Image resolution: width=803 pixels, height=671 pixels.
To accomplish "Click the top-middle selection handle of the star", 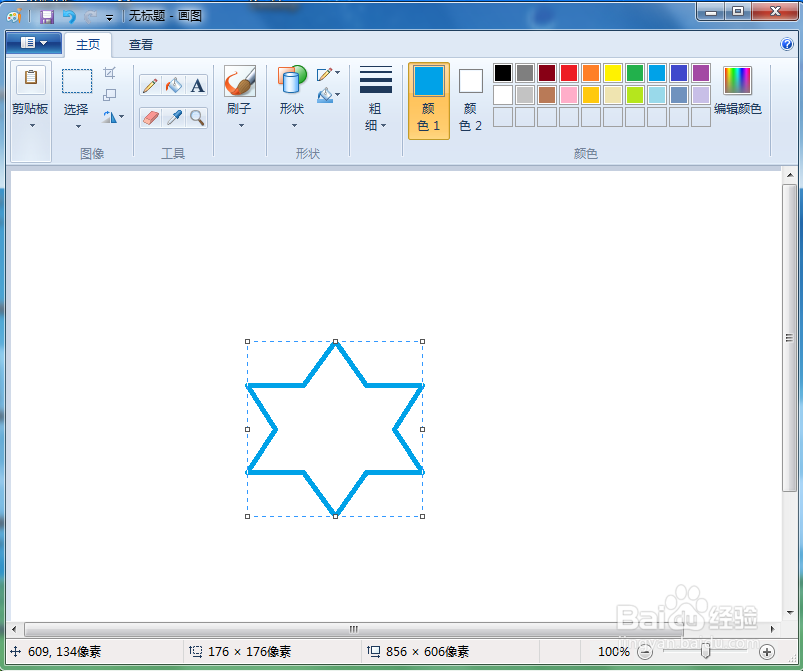I will [335, 341].
